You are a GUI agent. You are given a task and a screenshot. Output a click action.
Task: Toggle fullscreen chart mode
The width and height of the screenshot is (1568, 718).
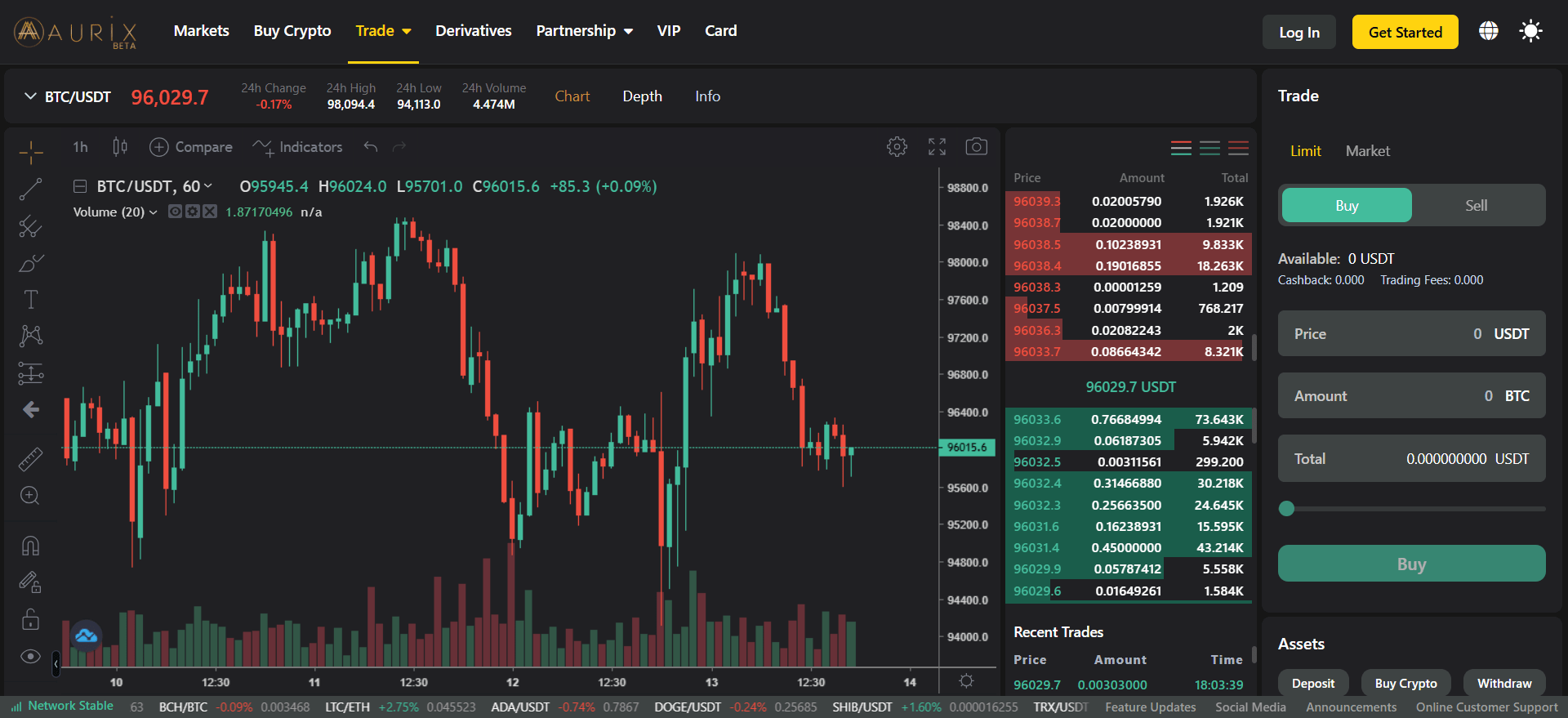click(937, 147)
